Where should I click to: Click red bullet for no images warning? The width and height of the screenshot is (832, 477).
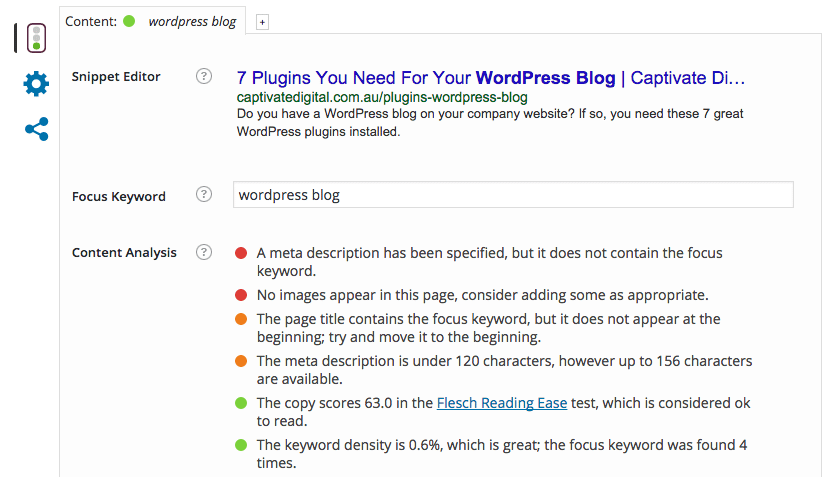(241, 295)
